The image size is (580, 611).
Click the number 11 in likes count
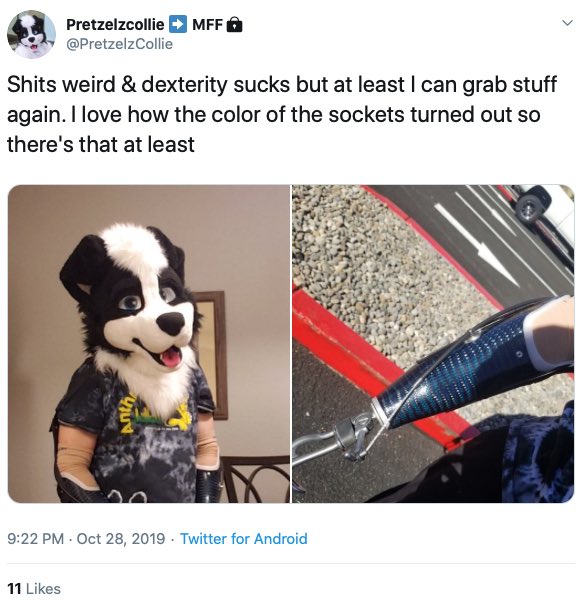click(x=14, y=588)
